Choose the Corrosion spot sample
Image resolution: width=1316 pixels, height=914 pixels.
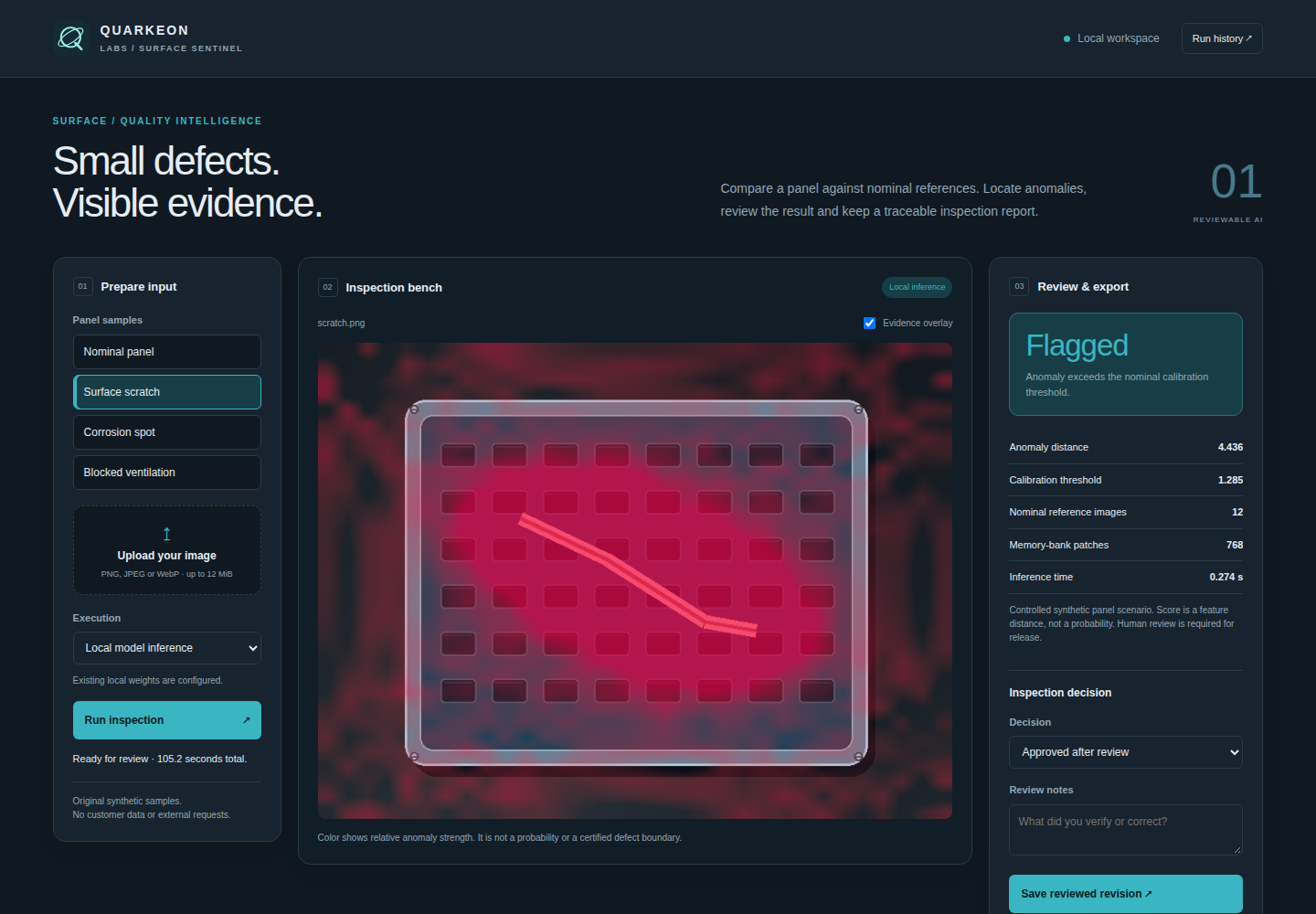(167, 432)
